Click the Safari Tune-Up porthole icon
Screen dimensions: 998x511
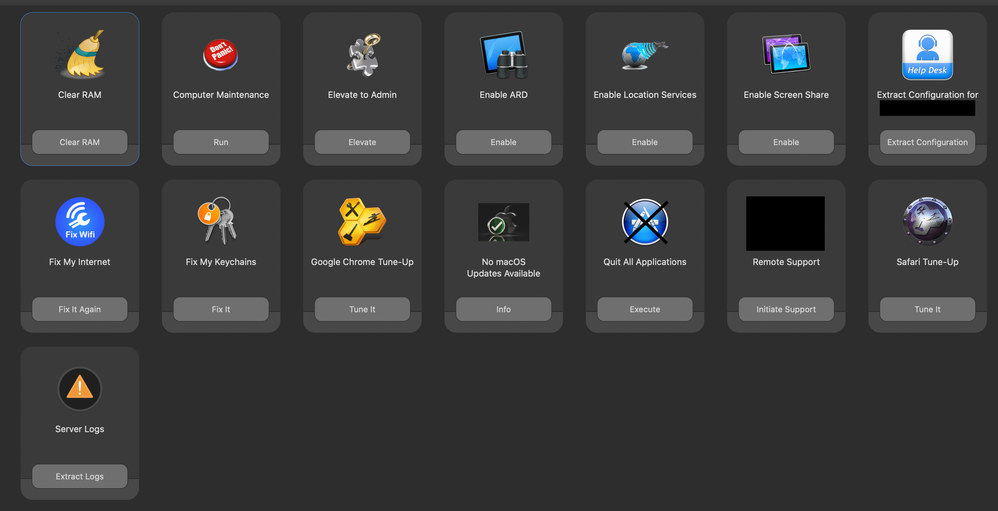927,221
